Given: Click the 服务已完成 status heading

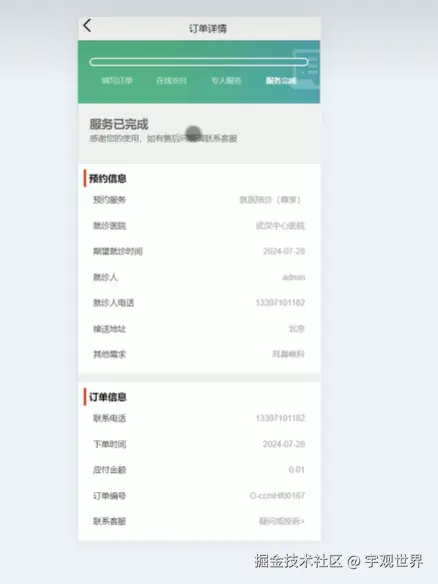Looking at the screenshot, I should click(119, 124).
